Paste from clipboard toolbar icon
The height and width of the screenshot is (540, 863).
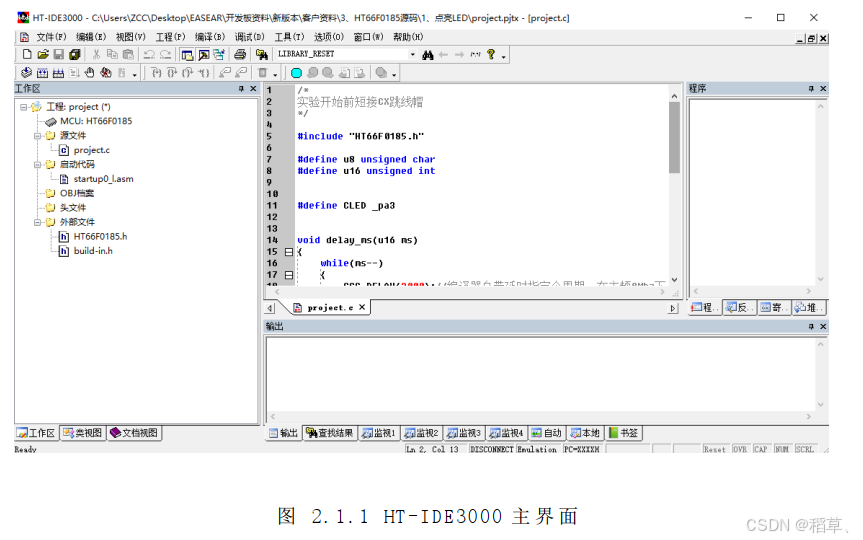click(x=128, y=54)
